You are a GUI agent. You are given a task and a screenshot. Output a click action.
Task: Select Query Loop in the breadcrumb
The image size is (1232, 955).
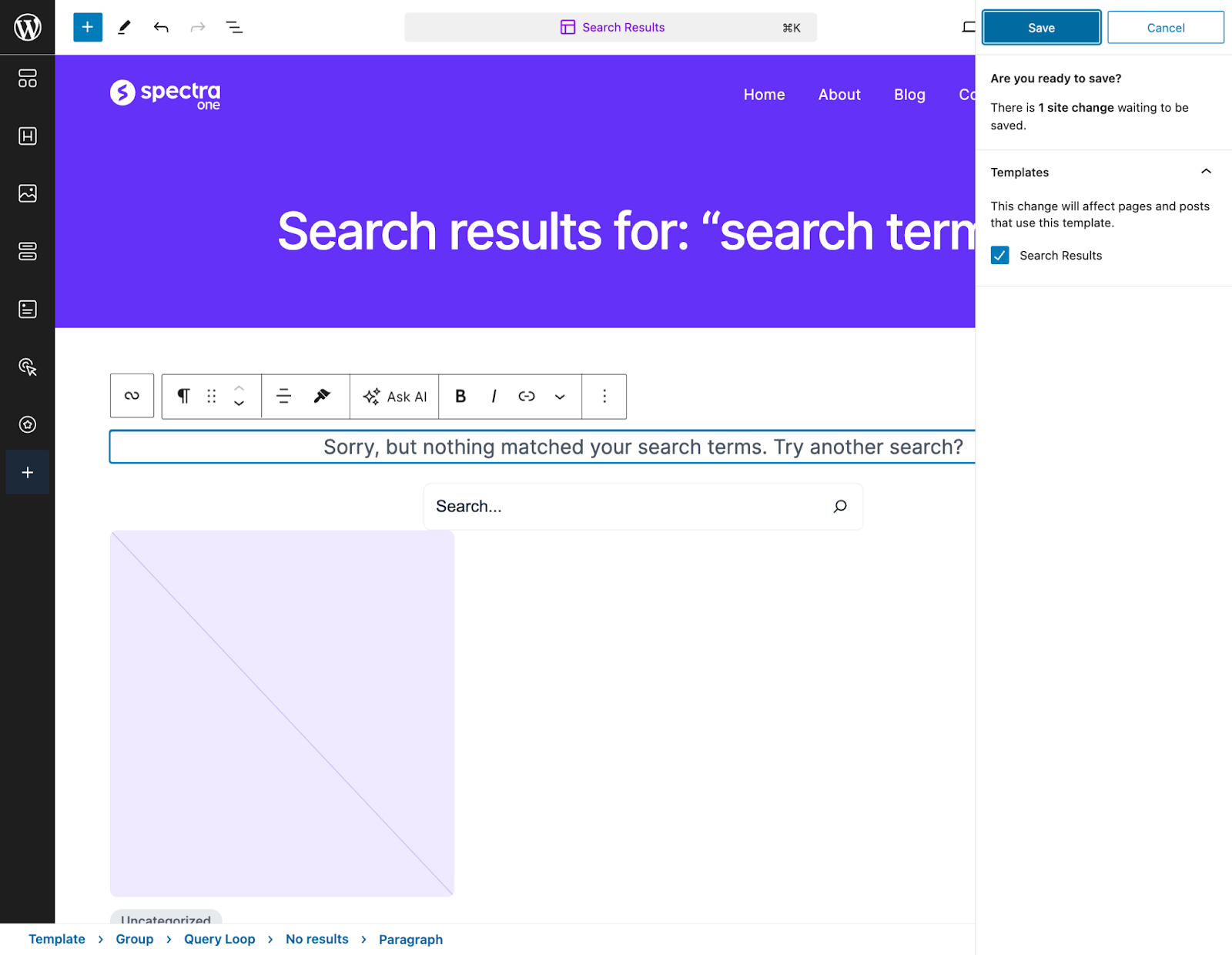[x=219, y=939]
